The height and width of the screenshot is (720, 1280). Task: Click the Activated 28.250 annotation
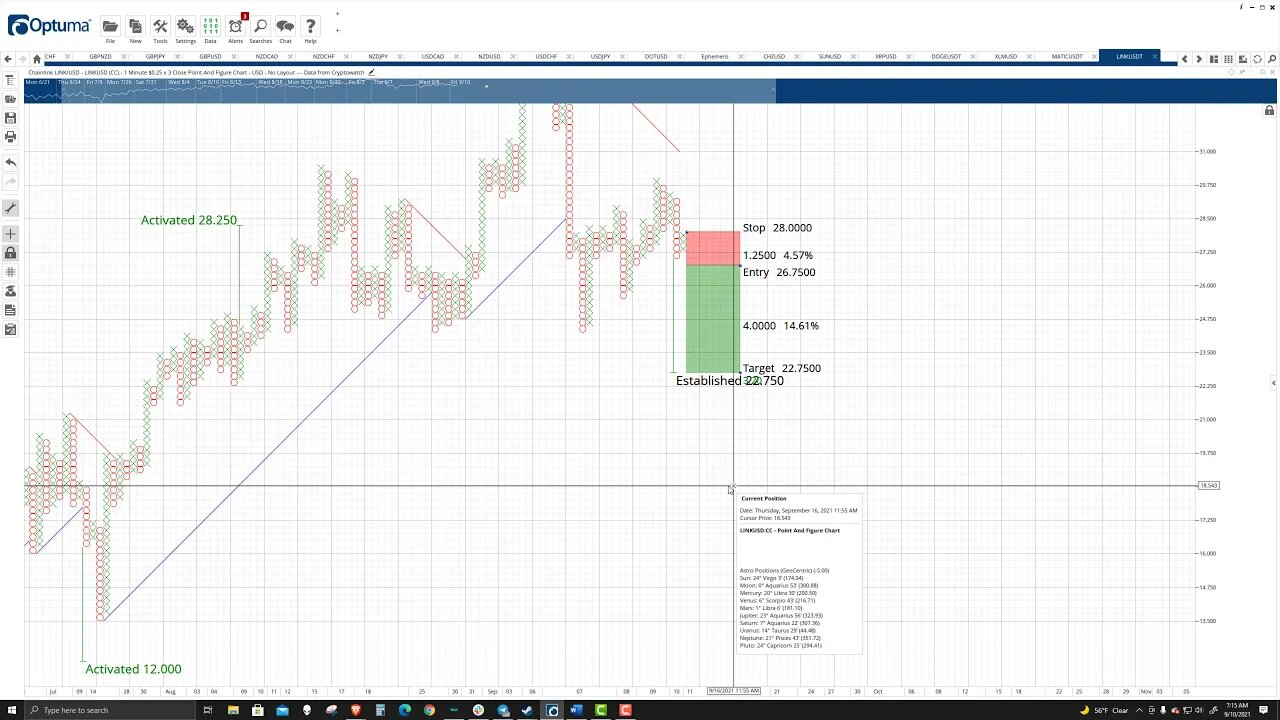pos(188,220)
